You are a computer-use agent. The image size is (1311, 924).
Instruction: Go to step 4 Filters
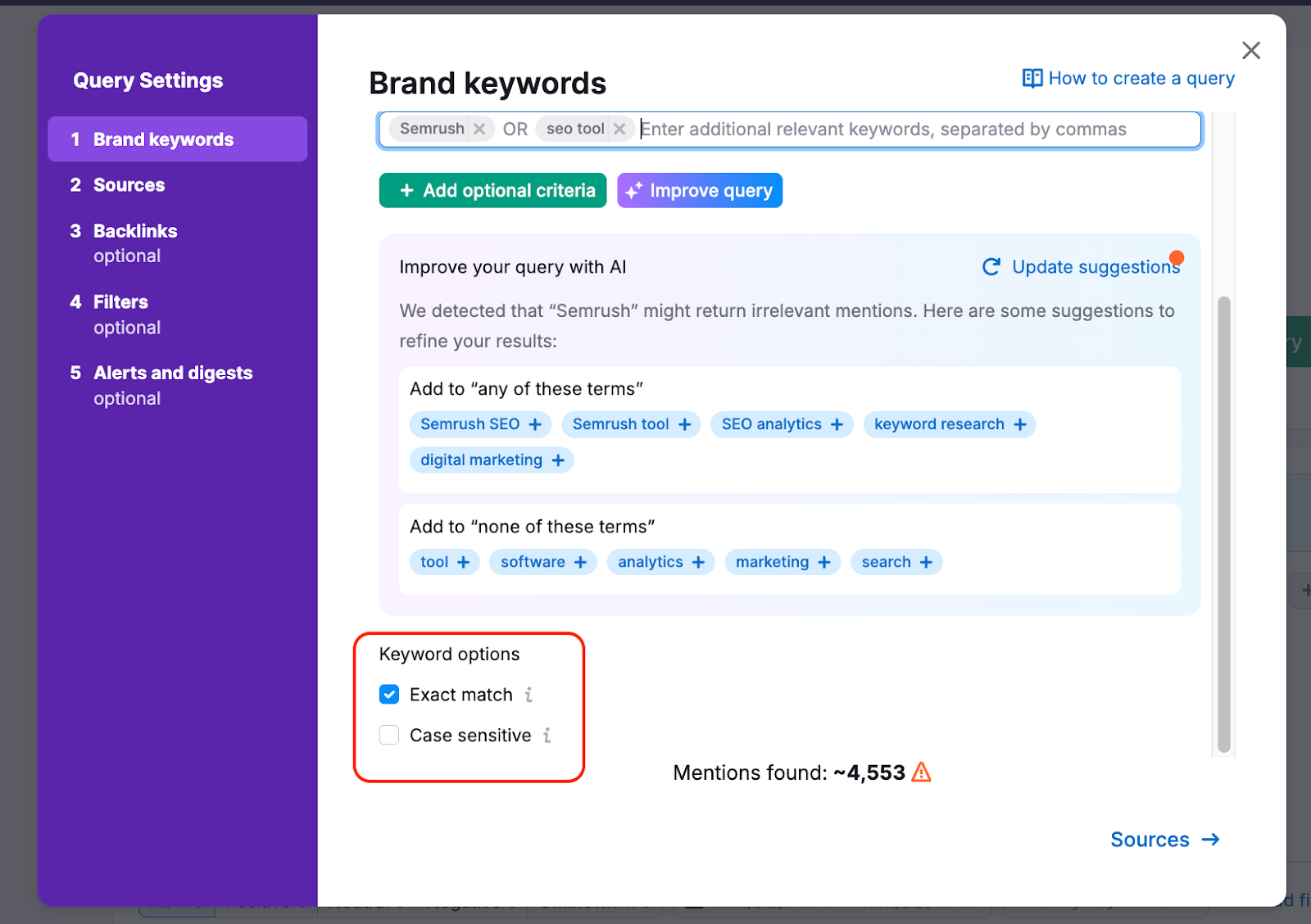pyautogui.click(x=115, y=315)
